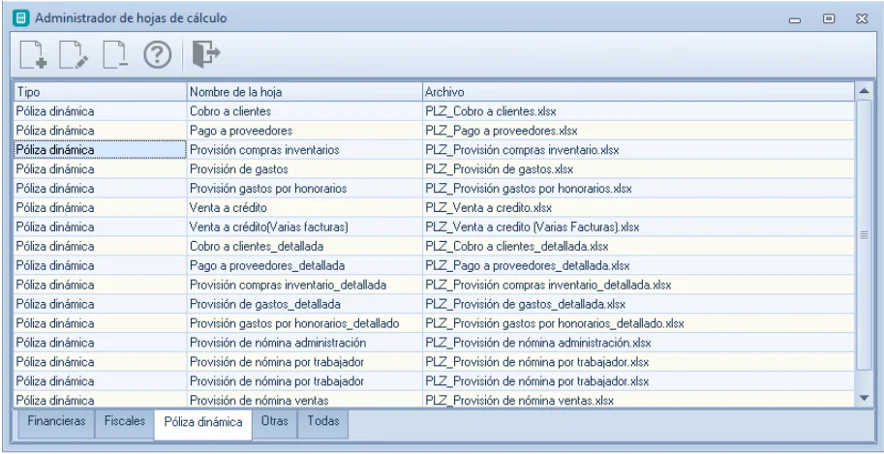Viewport: 884px width, 454px height.
Task: Click file PLZ_Cobro a clientes.xlsx
Action: [490, 112]
